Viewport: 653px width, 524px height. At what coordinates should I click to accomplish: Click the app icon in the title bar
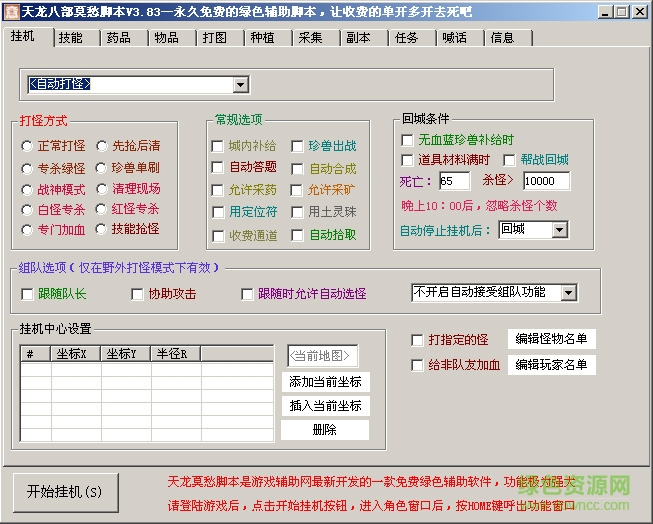(x=12, y=11)
